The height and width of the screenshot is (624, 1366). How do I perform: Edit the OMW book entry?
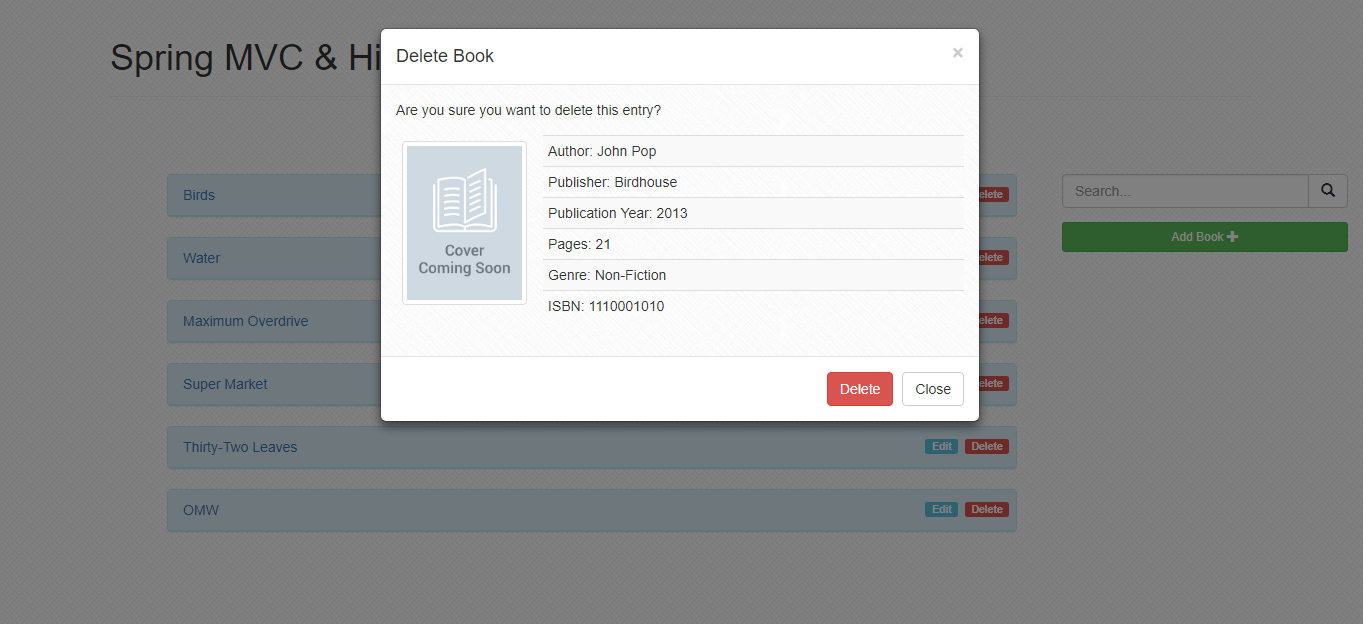941,509
